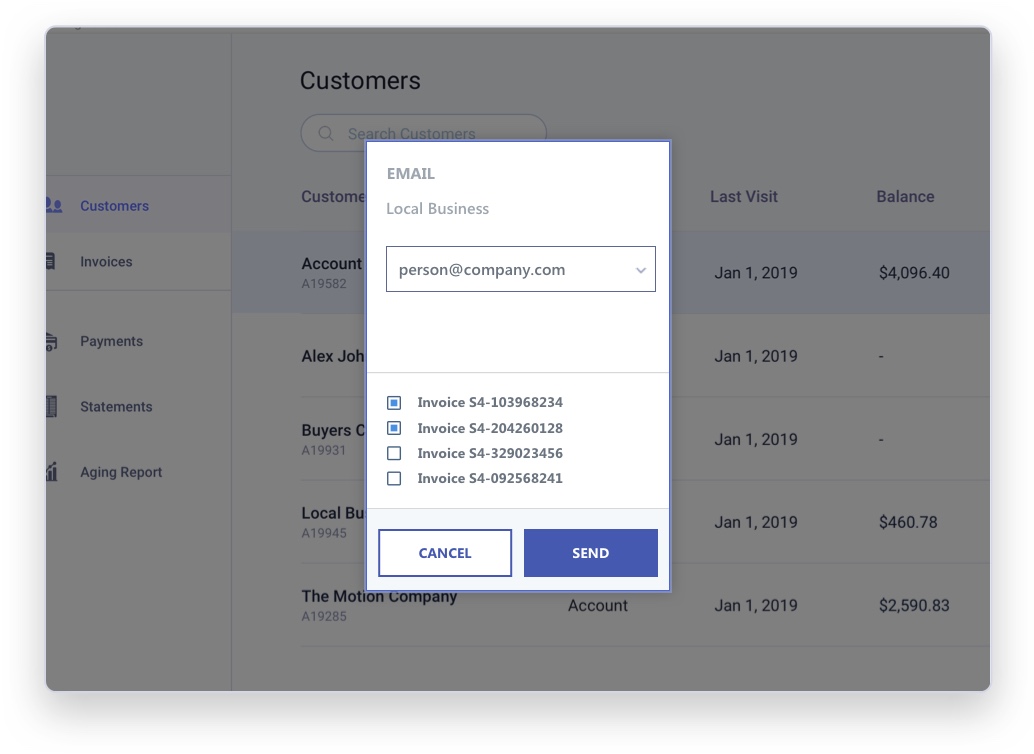The image size is (1034, 754).
Task: Click the Aging Report chart icon
Action: 52,471
